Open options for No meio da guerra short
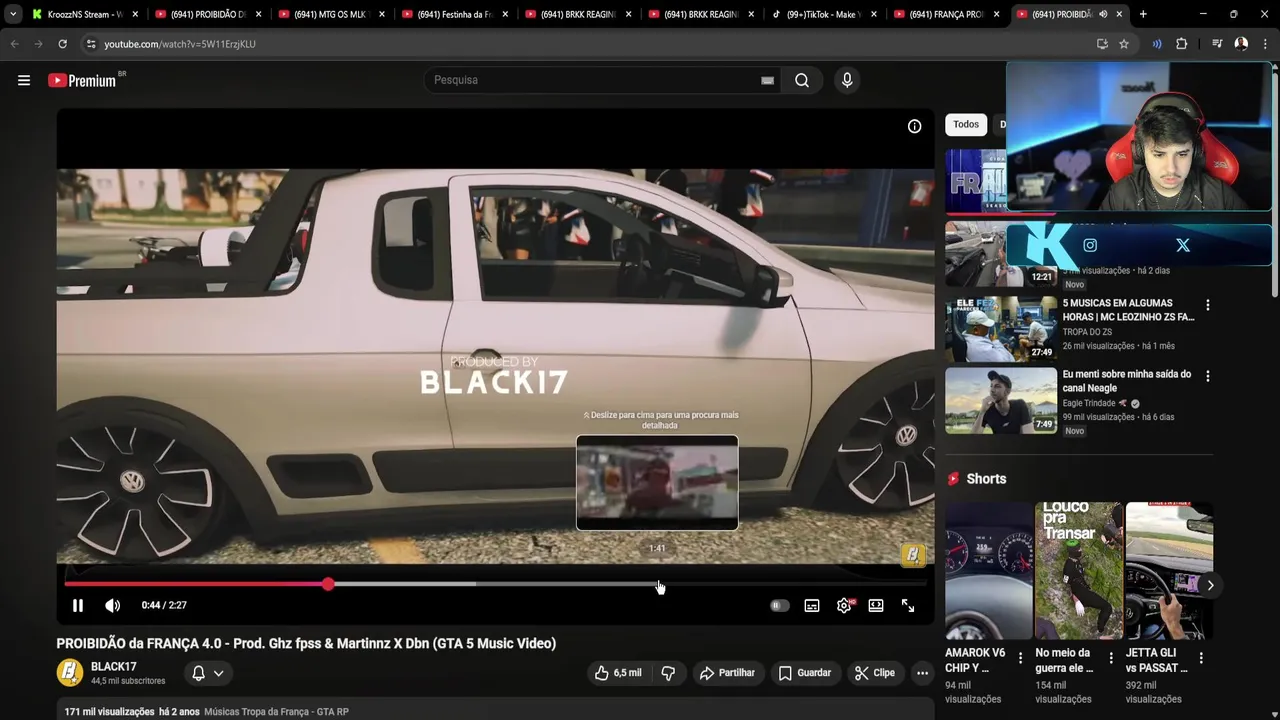Viewport: 1280px width, 720px height. click(x=1110, y=658)
